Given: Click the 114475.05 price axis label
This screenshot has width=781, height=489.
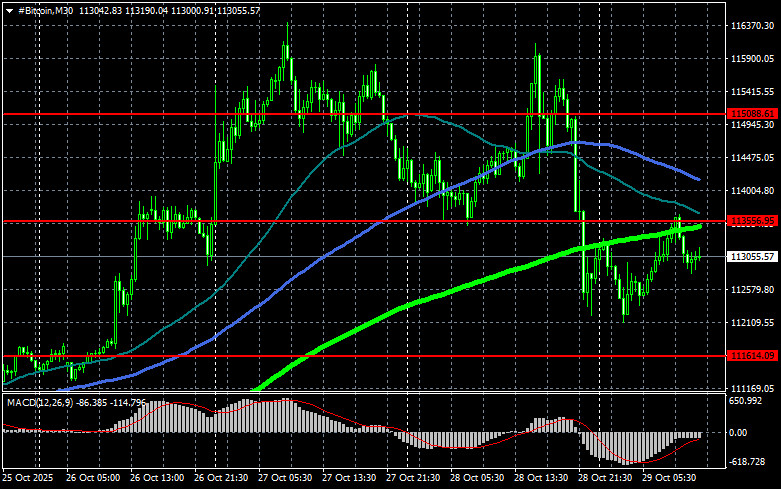Looking at the screenshot, I should pyautogui.click(x=752, y=157).
